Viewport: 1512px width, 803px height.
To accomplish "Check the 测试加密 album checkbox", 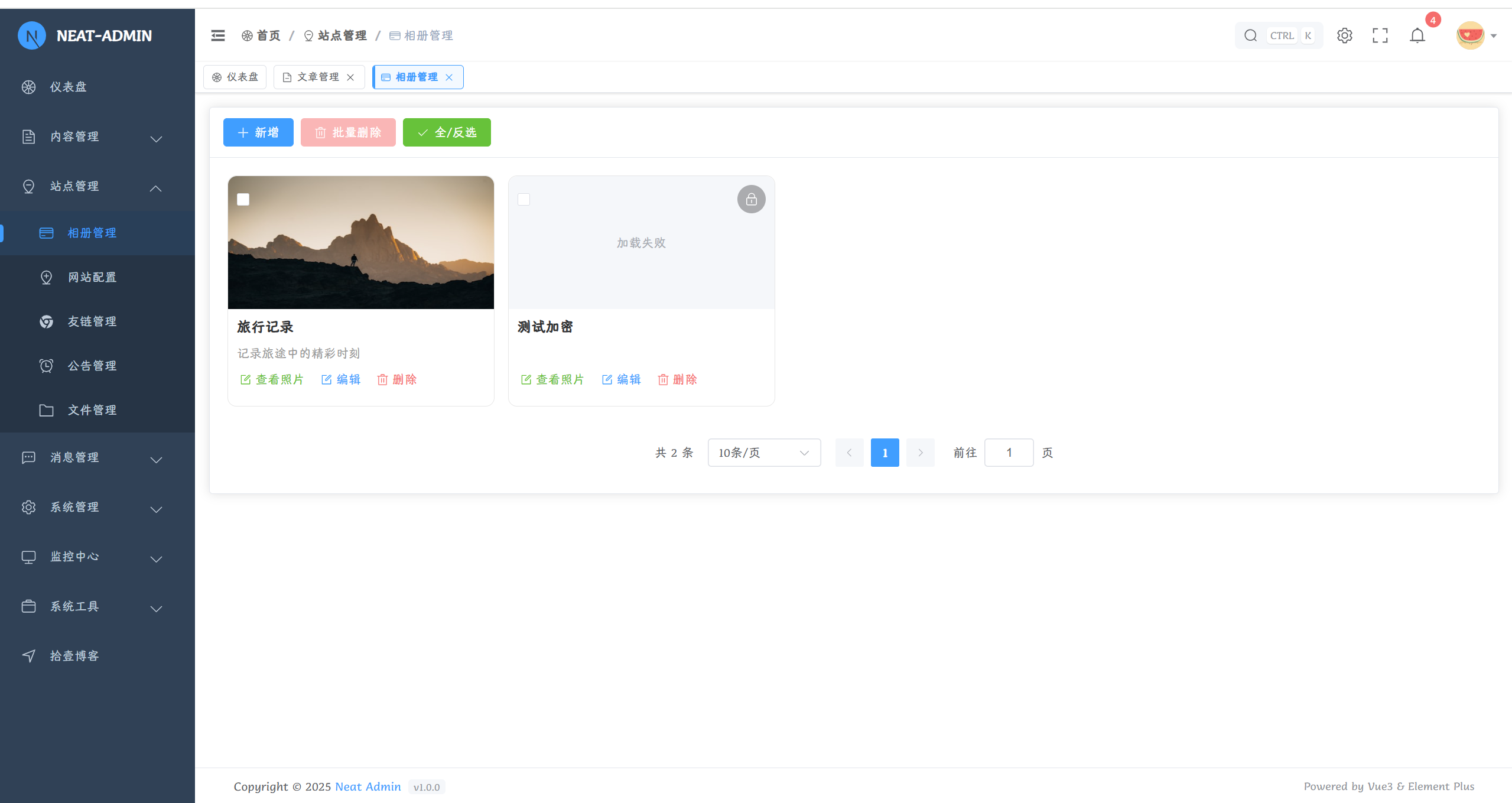I will tap(523, 199).
